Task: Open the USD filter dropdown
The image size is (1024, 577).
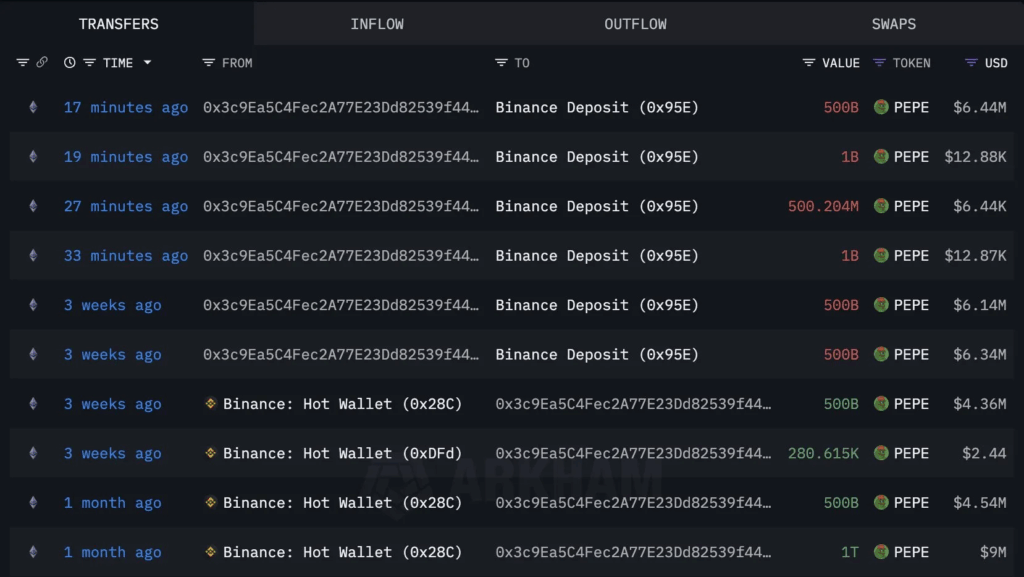Action: pos(971,62)
